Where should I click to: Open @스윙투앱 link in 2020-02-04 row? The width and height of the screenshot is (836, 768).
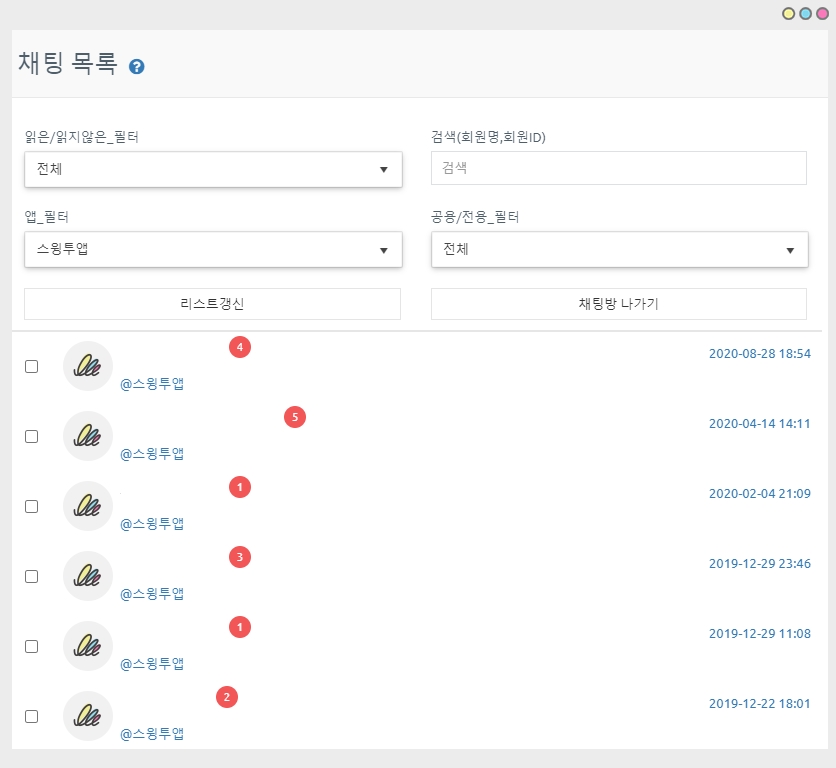click(152, 523)
